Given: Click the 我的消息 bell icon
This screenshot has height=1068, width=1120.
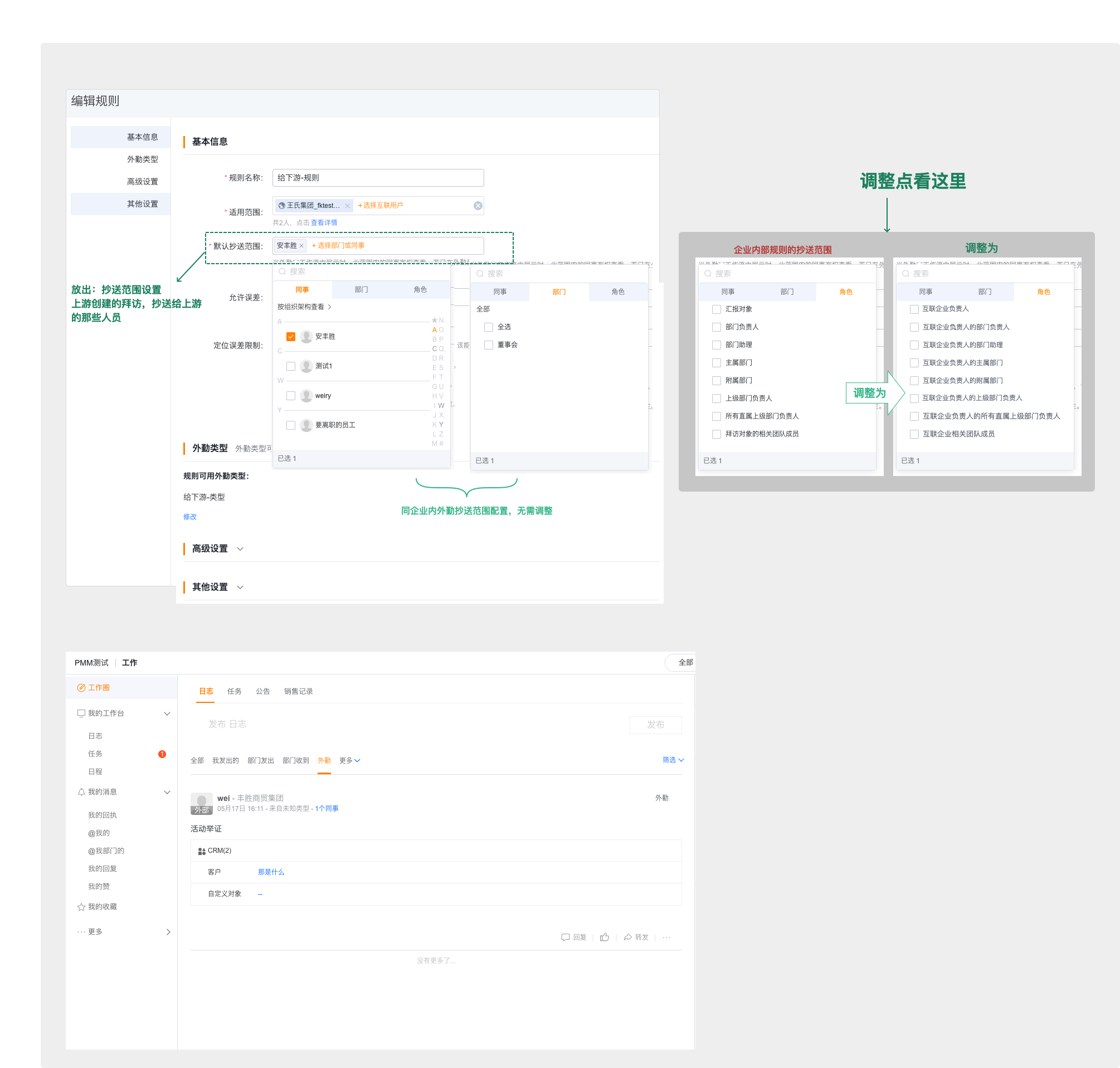Looking at the screenshot, I should 81,792.
